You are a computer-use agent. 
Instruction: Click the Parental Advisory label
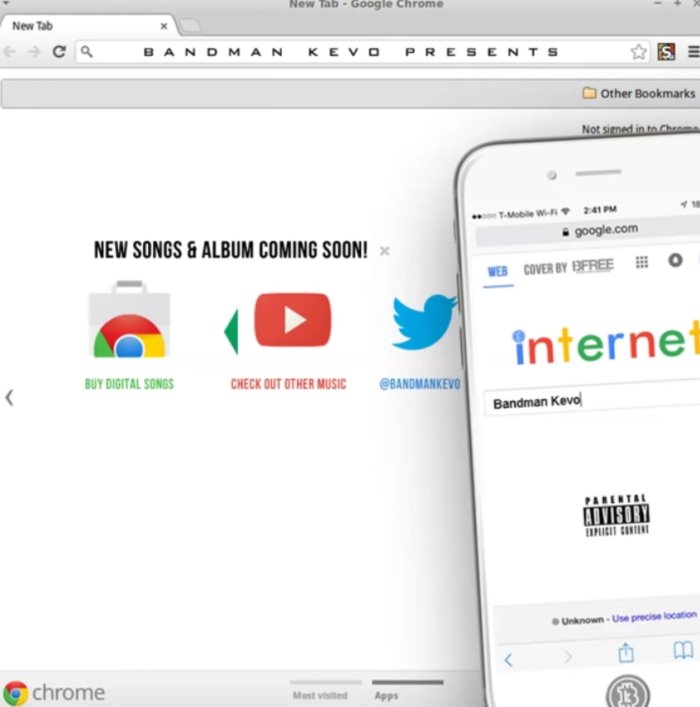pos(617,515)
